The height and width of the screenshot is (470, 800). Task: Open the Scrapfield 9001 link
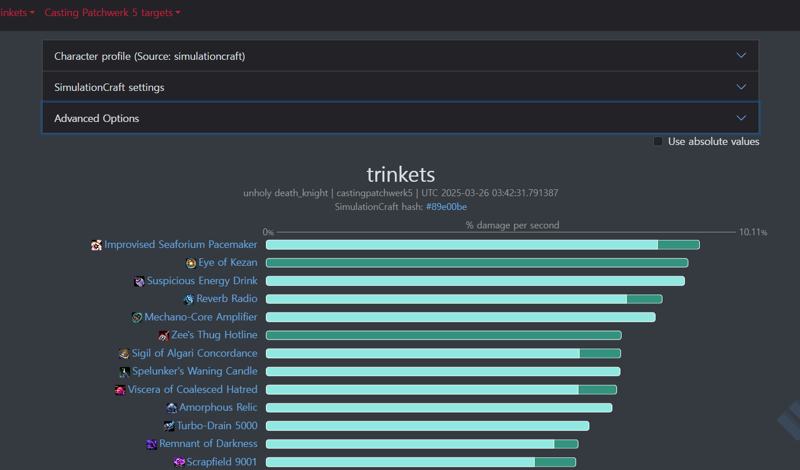tap(222, 462)
